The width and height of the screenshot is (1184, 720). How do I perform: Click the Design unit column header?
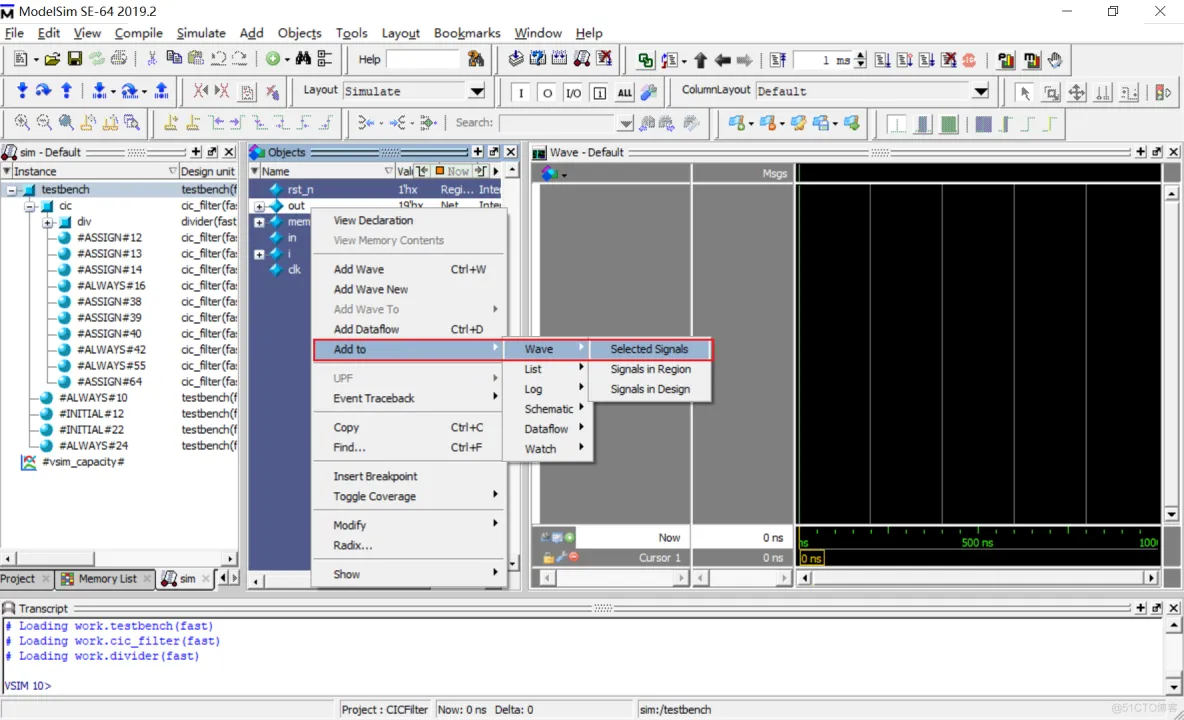[208, 171]
